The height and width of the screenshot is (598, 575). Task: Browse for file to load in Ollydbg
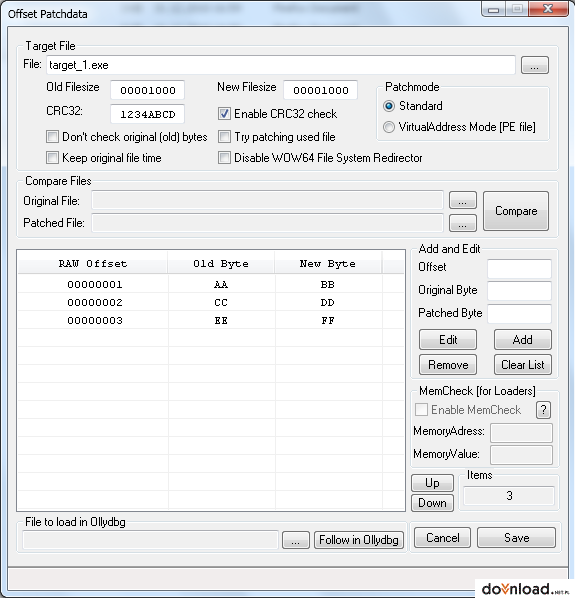[296, 540]
